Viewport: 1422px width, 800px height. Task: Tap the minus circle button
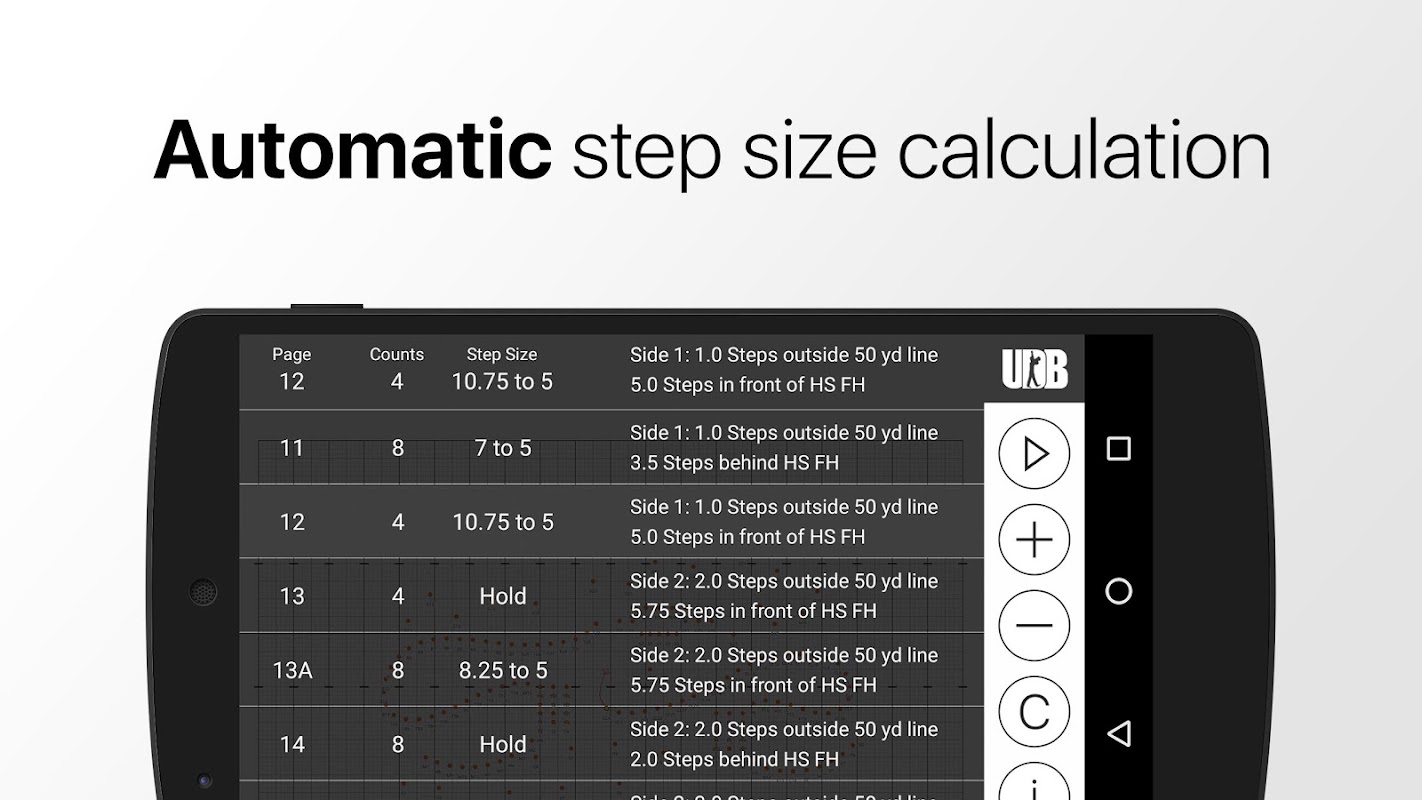pyautogui.click(x=1034, y=626)
